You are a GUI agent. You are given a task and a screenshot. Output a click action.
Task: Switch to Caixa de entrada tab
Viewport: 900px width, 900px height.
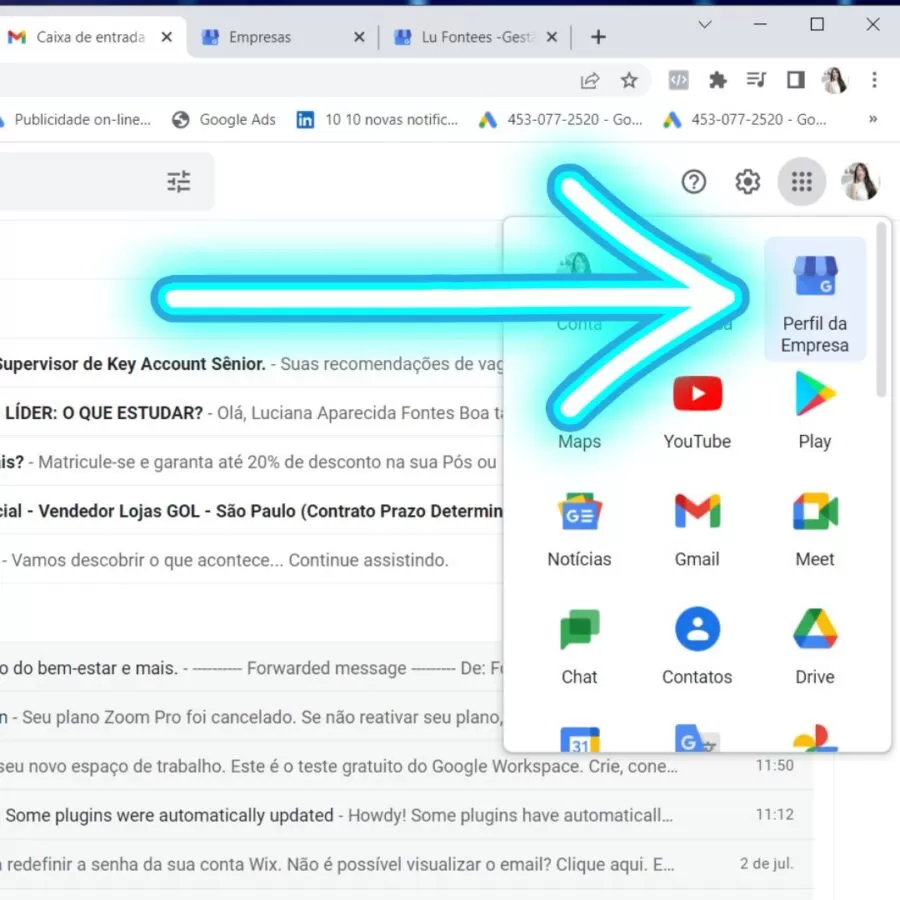tap(92, 37)
